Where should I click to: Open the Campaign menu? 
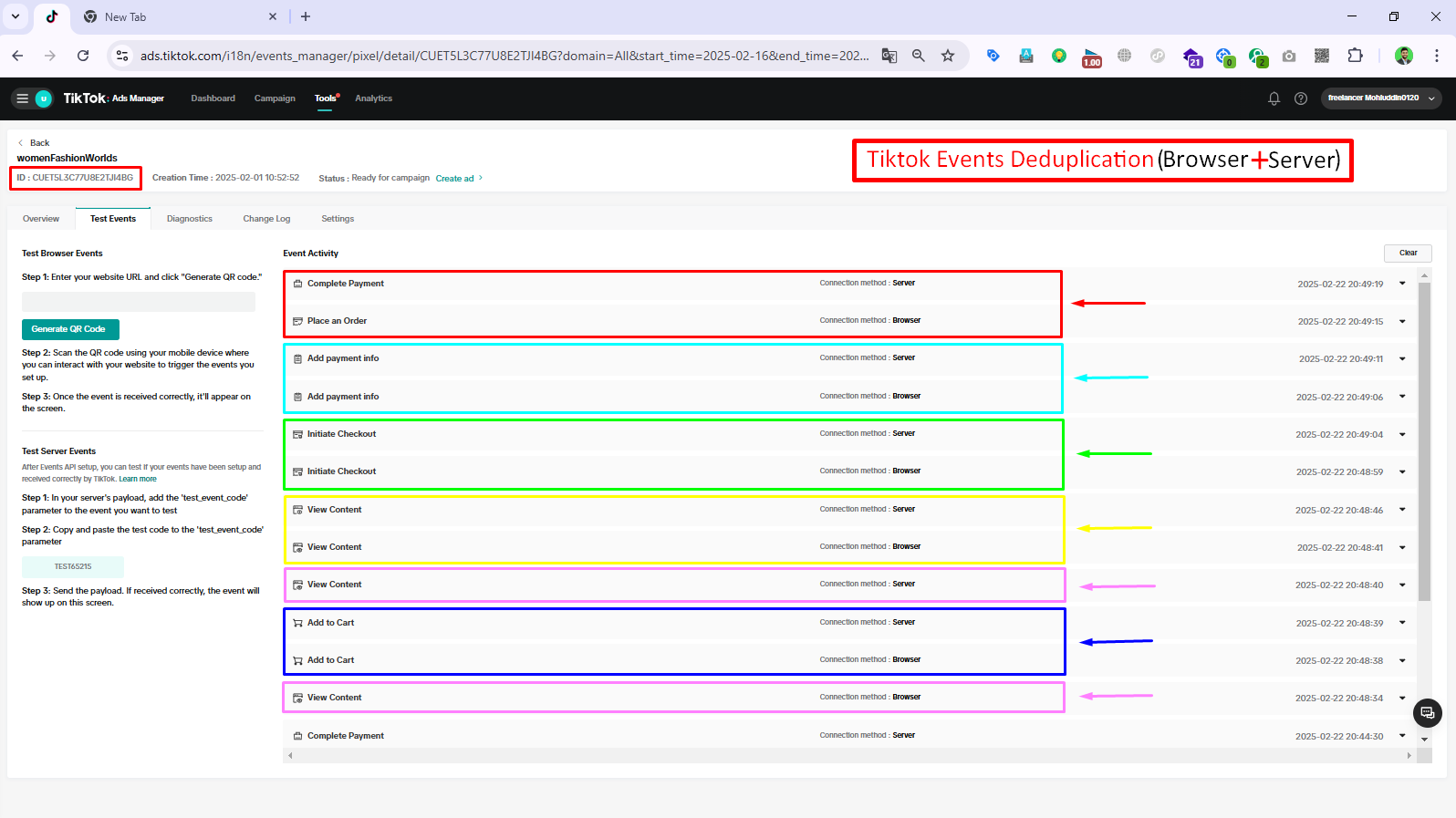(275, 98)
